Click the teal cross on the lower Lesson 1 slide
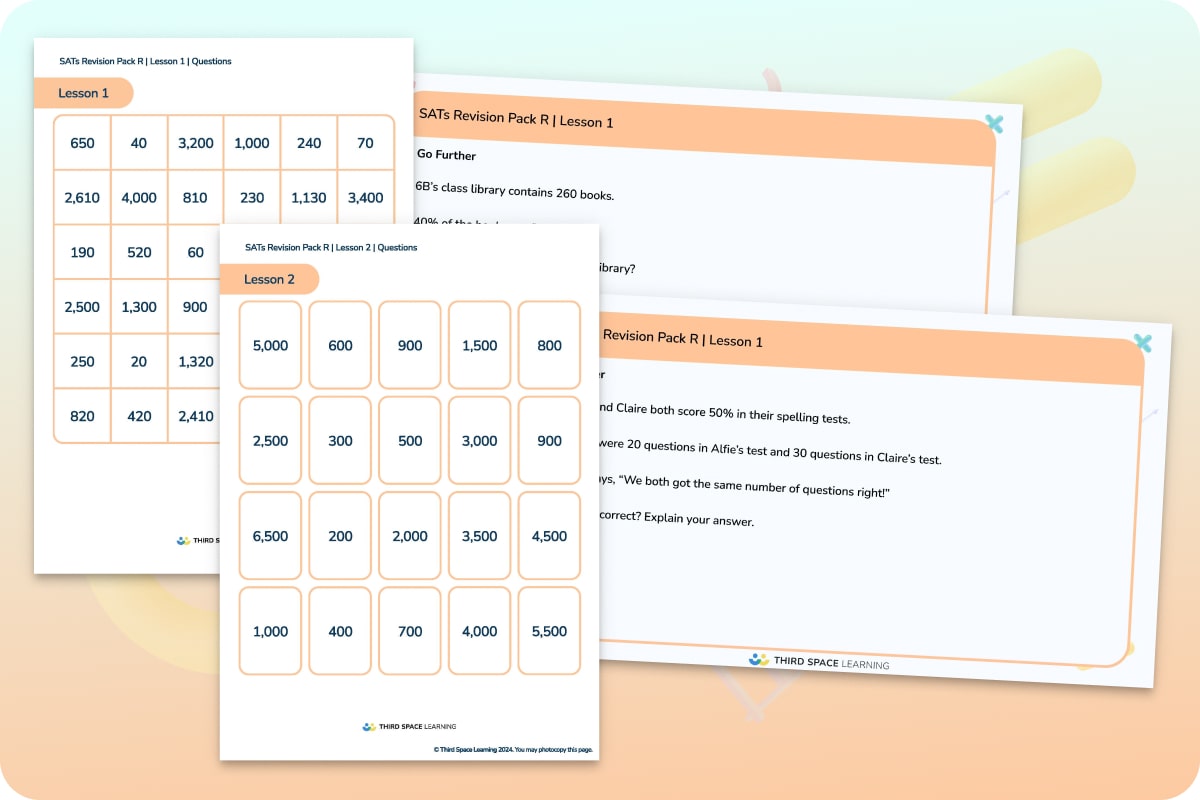 (x=1142, y=343)
